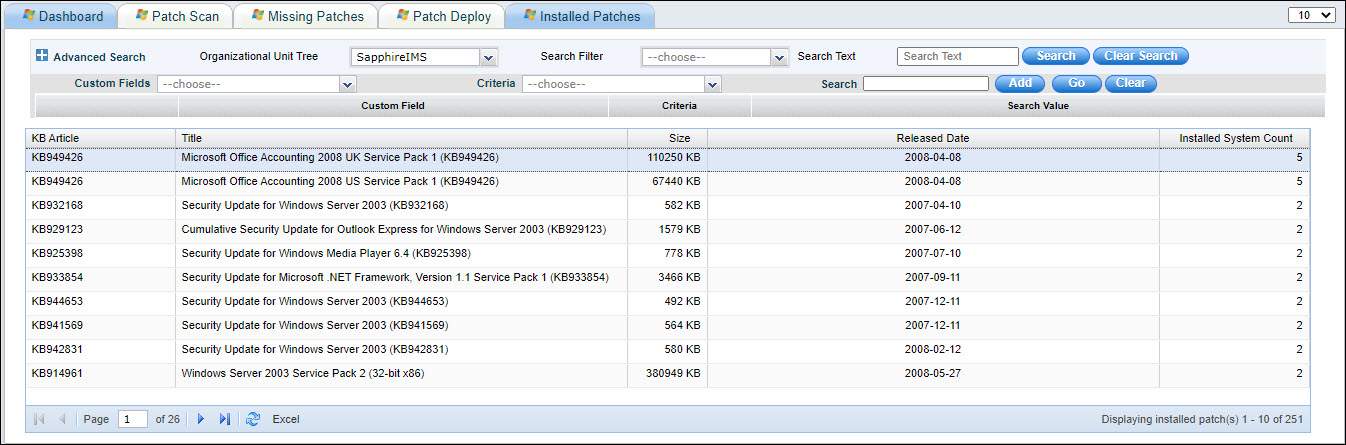Select Office Accounting 2008 UK Service Pack row
Screen dimensions: 1346x445
click(x=668, y=158)
